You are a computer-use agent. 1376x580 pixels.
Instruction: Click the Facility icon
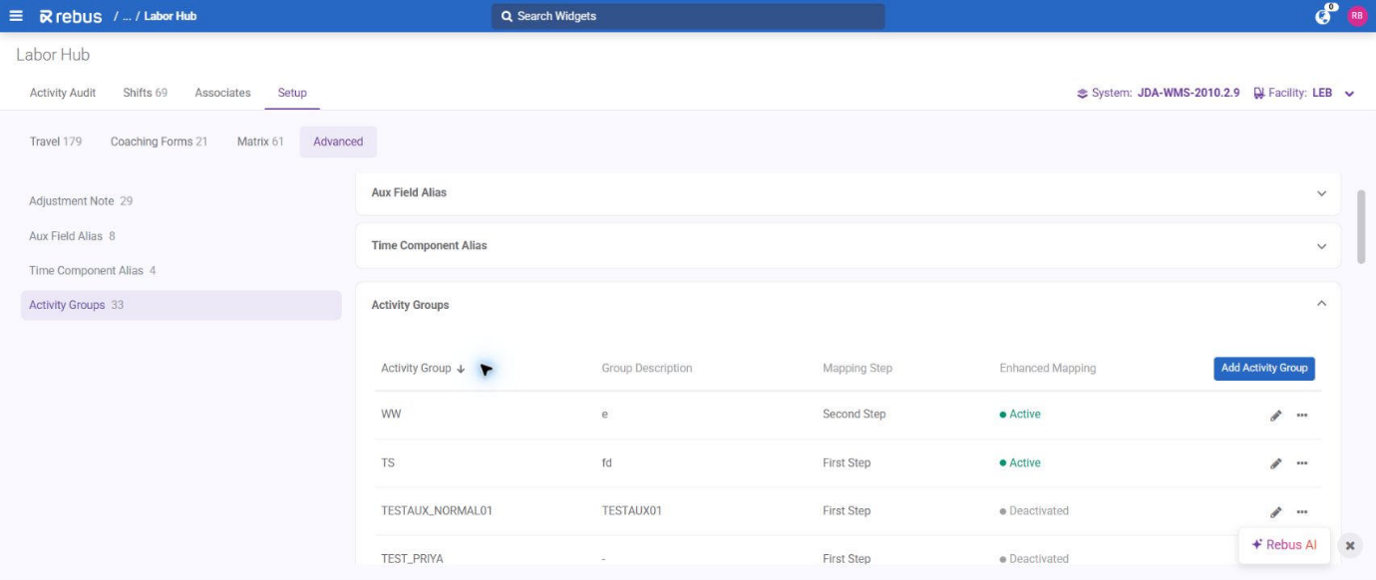click(1259, 93)
